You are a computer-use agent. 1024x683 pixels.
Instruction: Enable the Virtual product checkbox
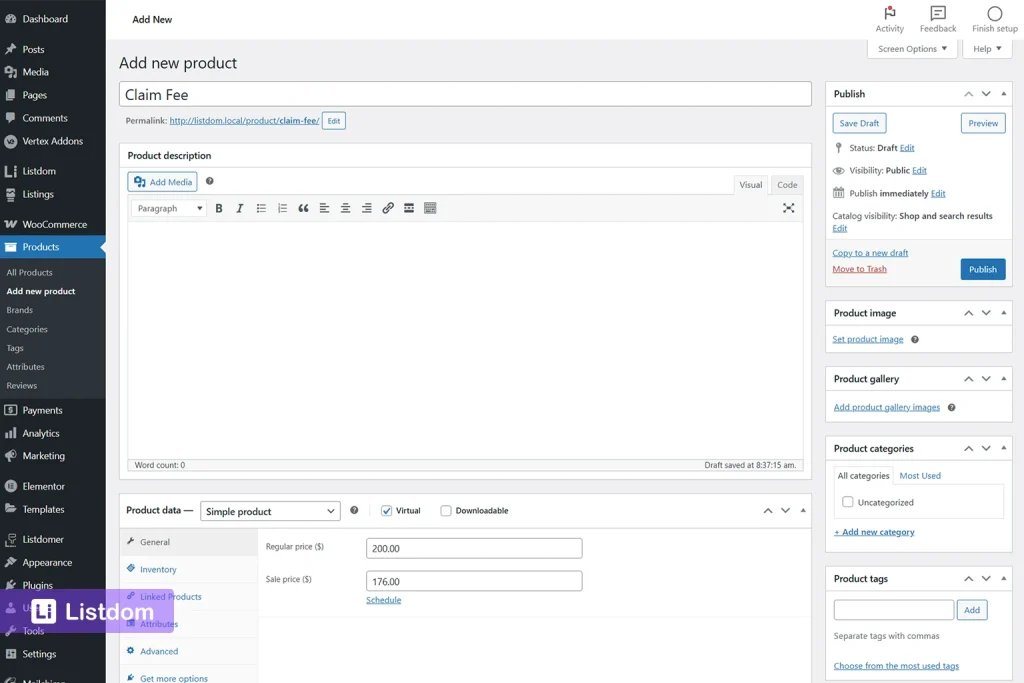coord(387,511)
